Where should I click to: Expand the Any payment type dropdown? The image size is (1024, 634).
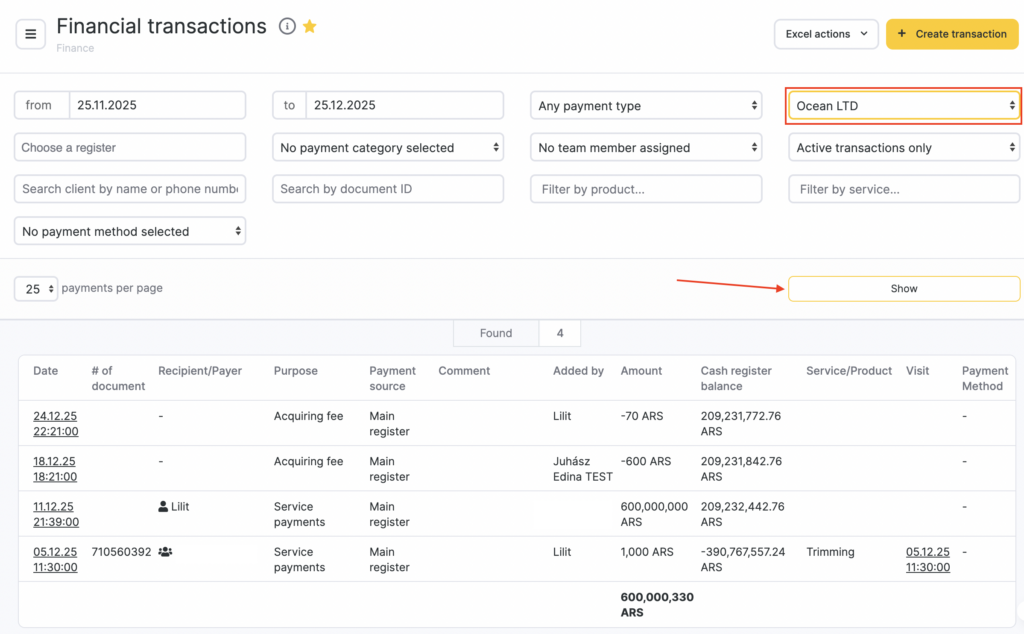pos(646,106)
